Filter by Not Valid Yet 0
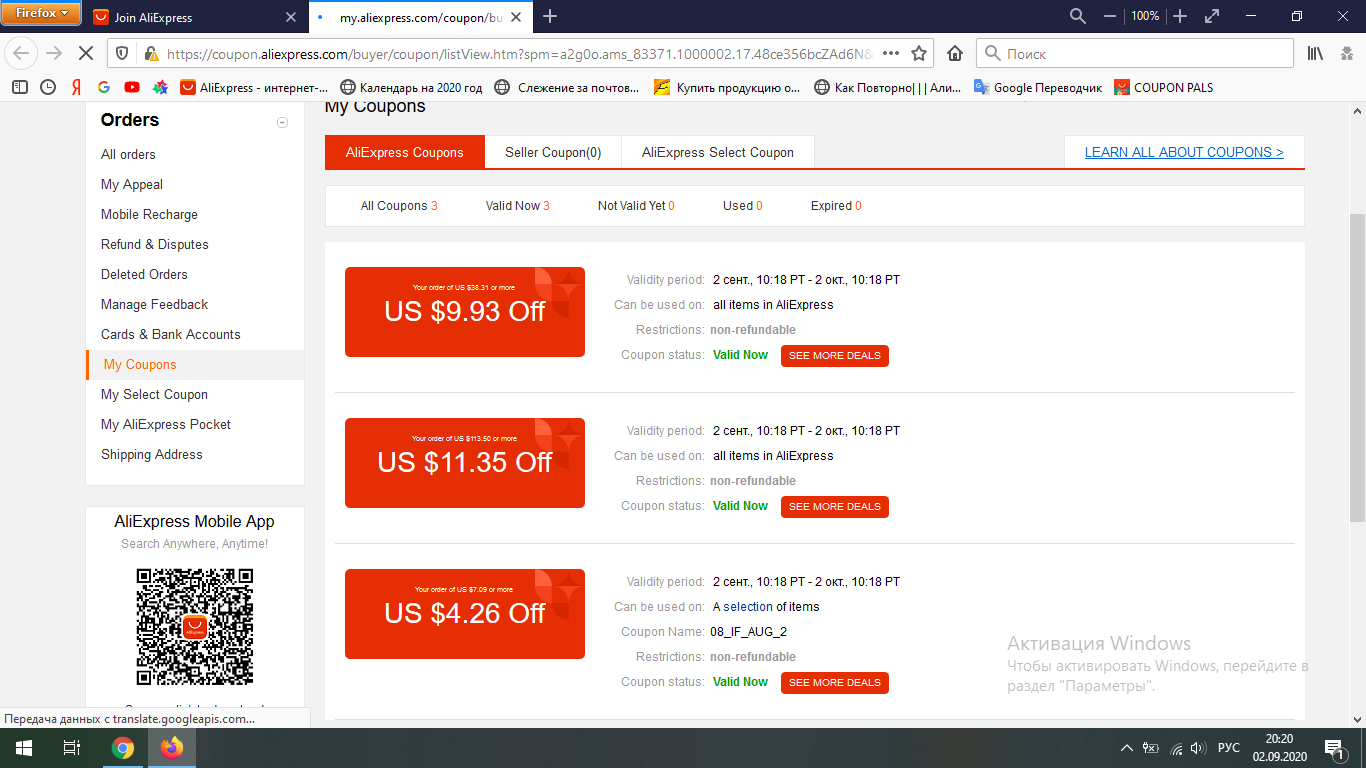Viewport: 1366px width, 768px height. (636, 205)
